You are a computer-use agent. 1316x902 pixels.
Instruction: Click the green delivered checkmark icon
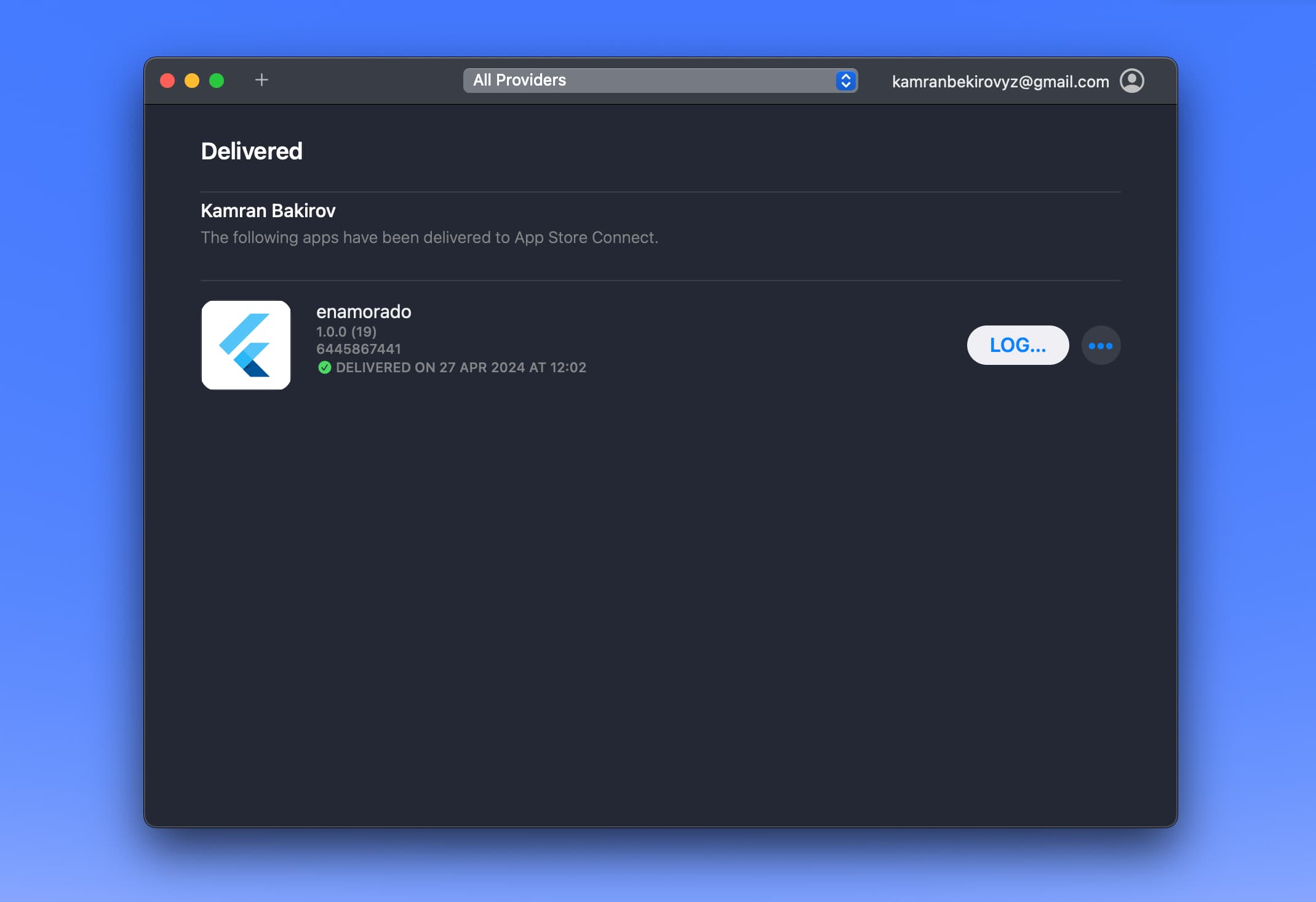pos(324,367)
